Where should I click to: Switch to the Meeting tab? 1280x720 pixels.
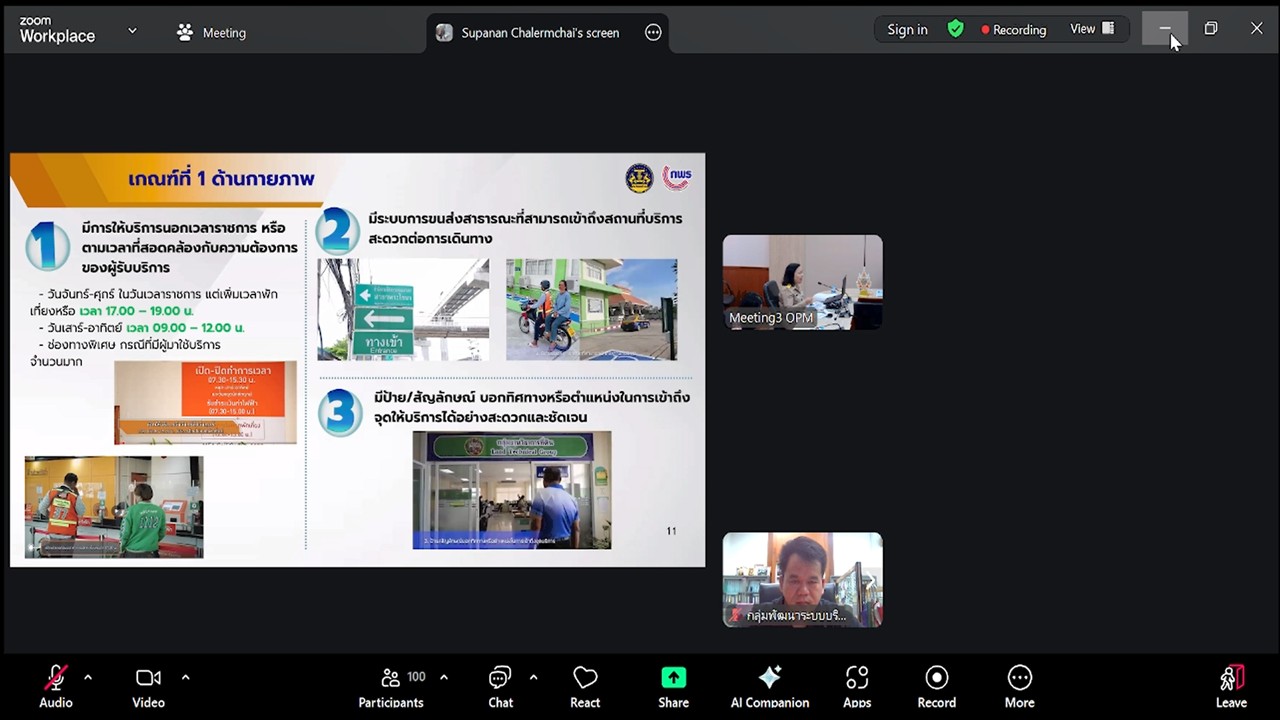pos(211,33)
